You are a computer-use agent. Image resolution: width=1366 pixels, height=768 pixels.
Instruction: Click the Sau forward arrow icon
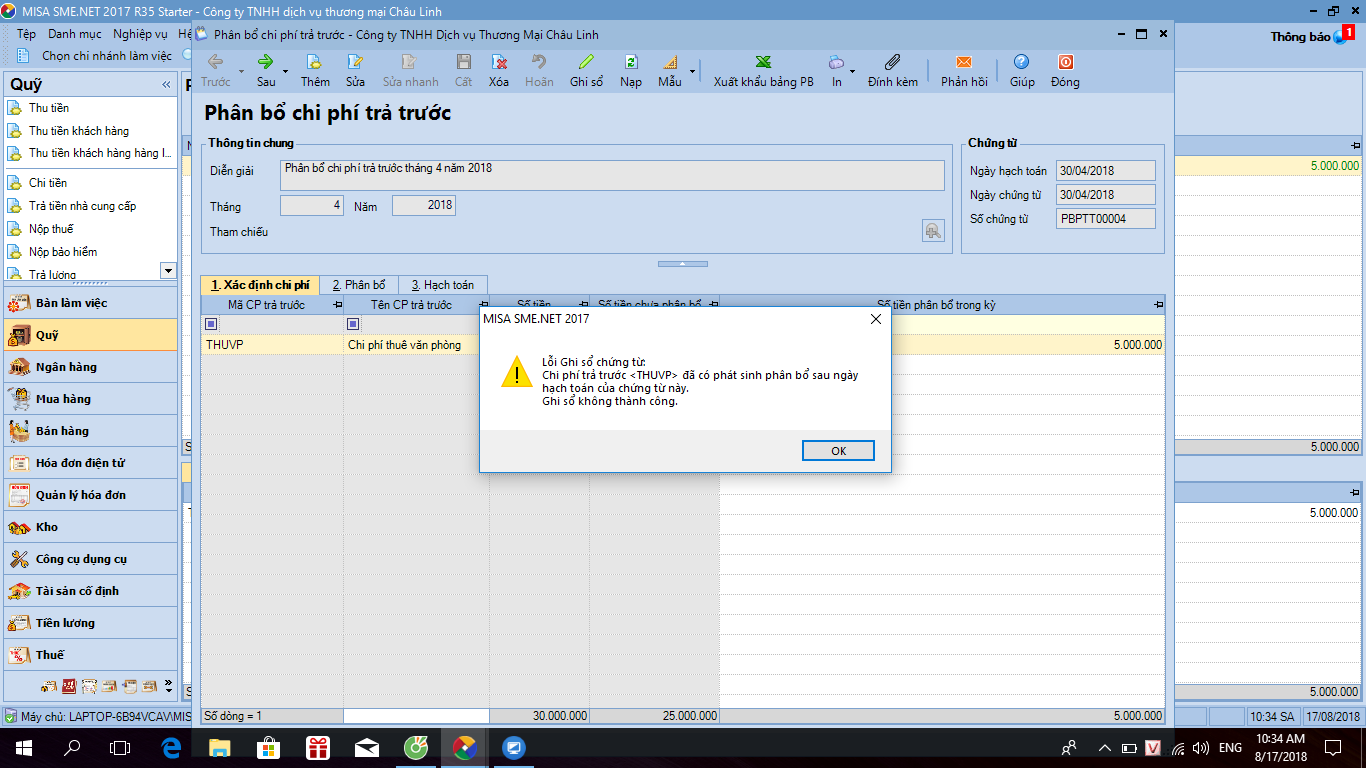[266, 63]
